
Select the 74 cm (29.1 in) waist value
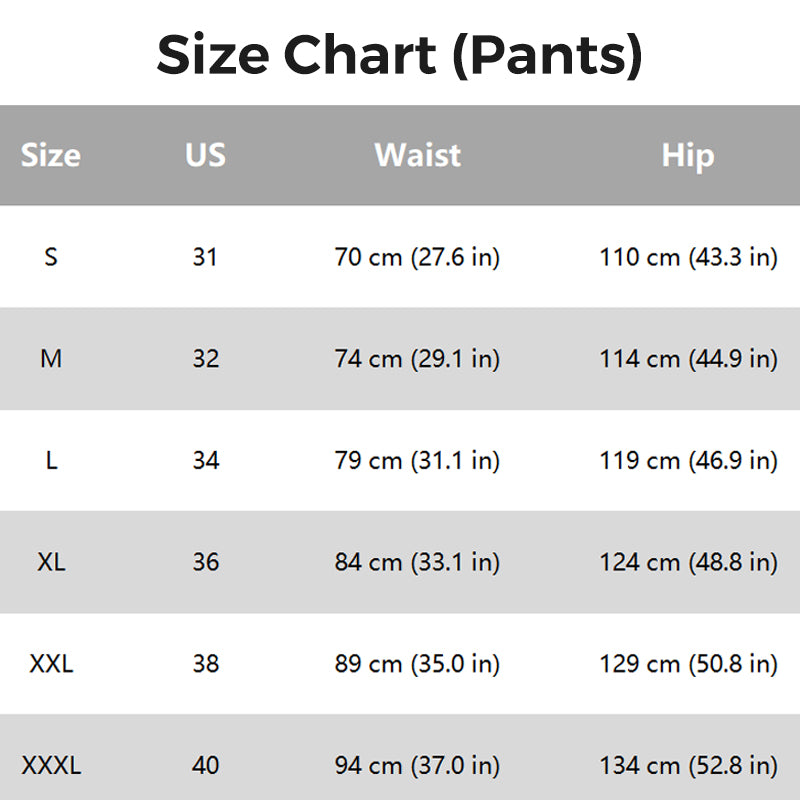point(417,359)
